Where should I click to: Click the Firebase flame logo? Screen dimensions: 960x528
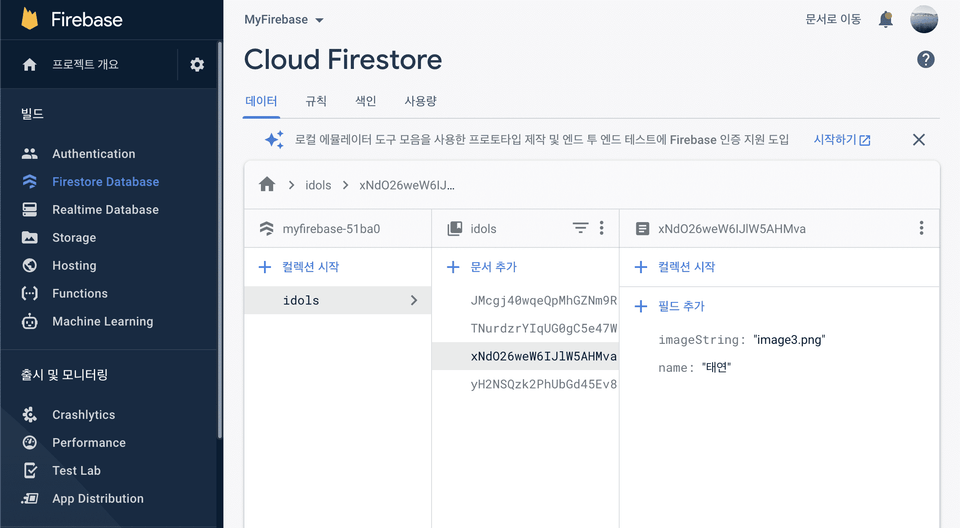(29, 19)
